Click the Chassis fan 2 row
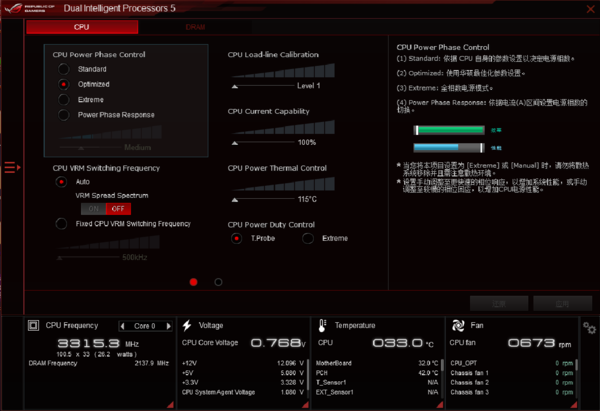The width and height of the screenshot is (600, 411). coord(512,383)
